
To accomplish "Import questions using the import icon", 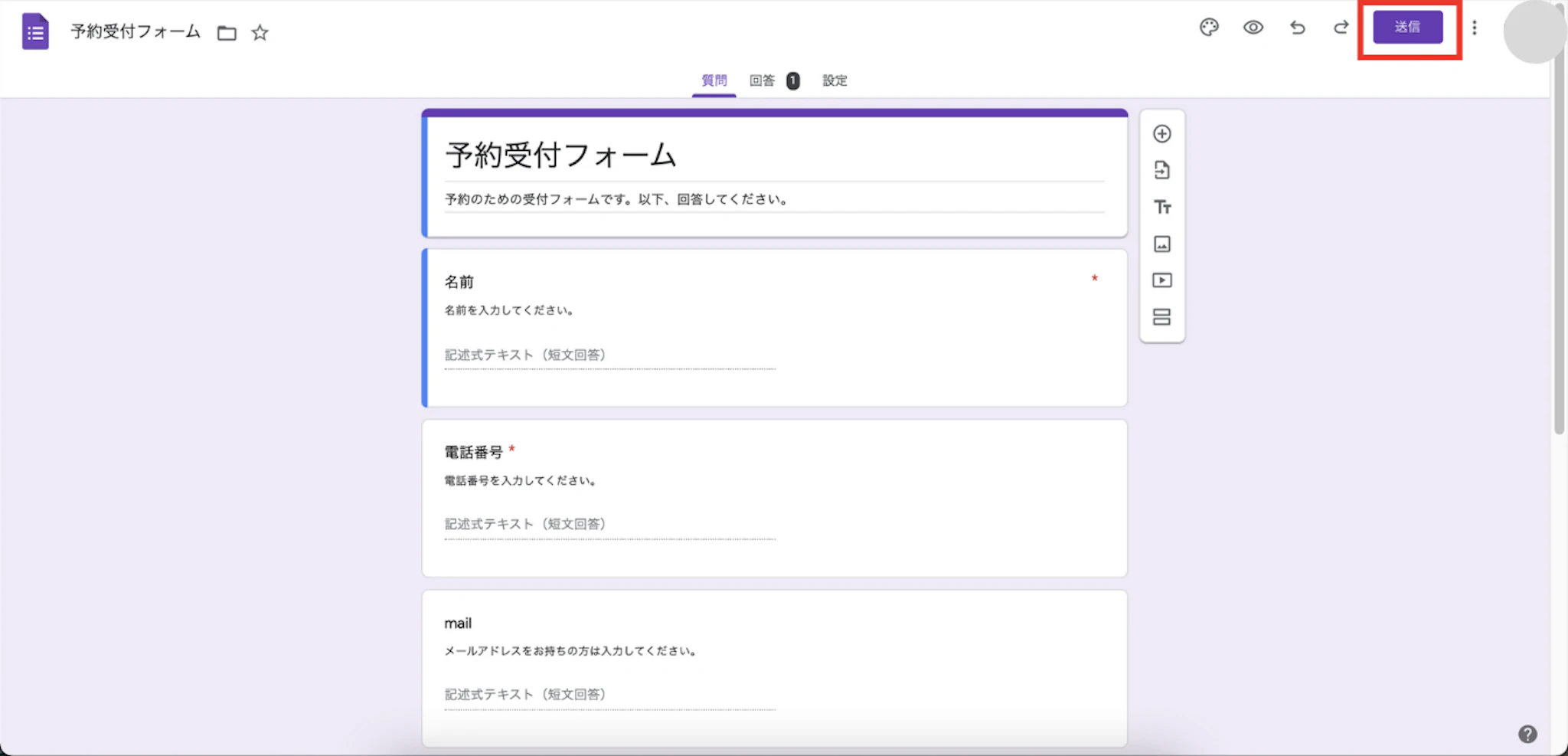I will pos(1162,170).
